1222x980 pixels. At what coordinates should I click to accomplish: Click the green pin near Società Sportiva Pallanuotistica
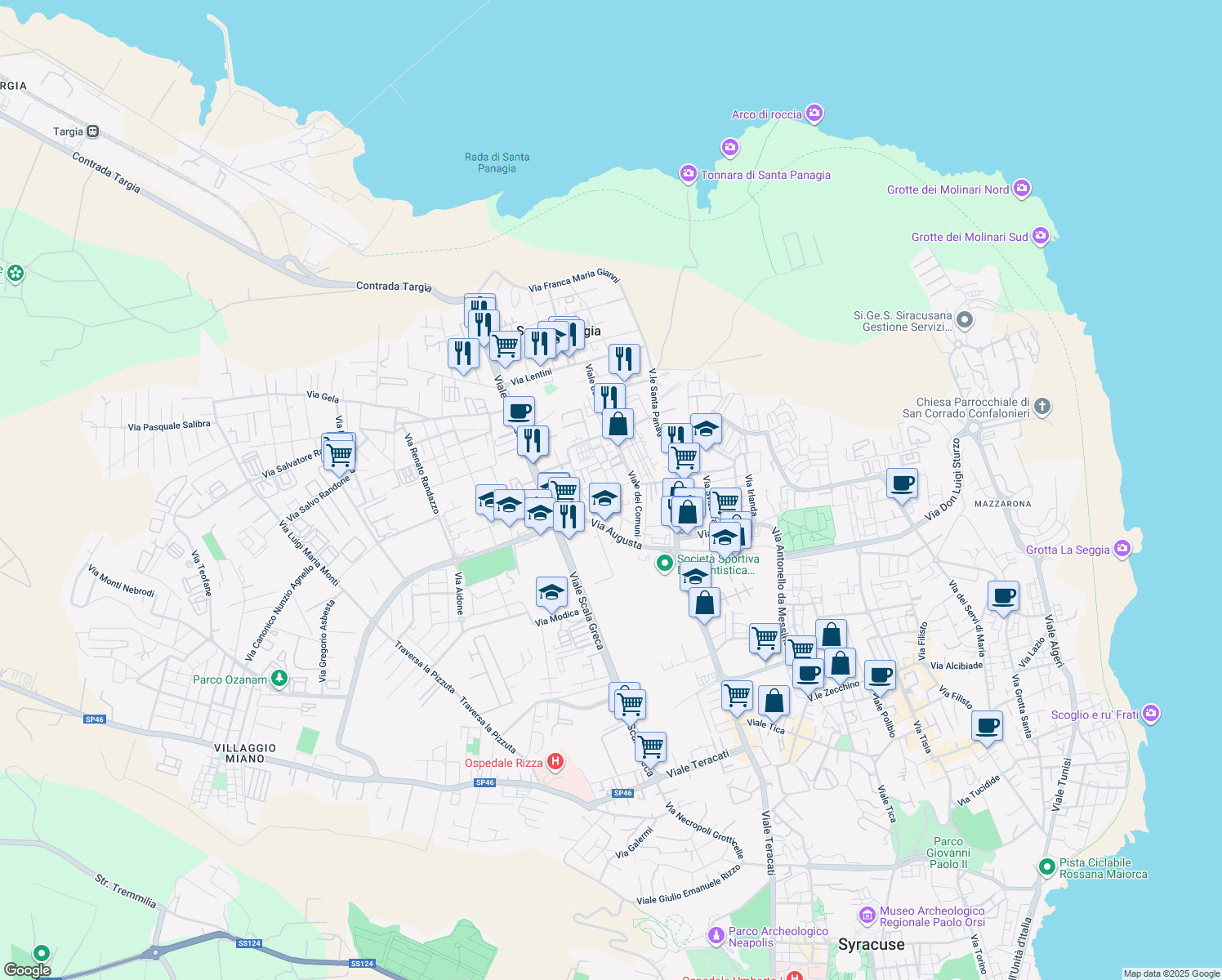click(666, 563)
